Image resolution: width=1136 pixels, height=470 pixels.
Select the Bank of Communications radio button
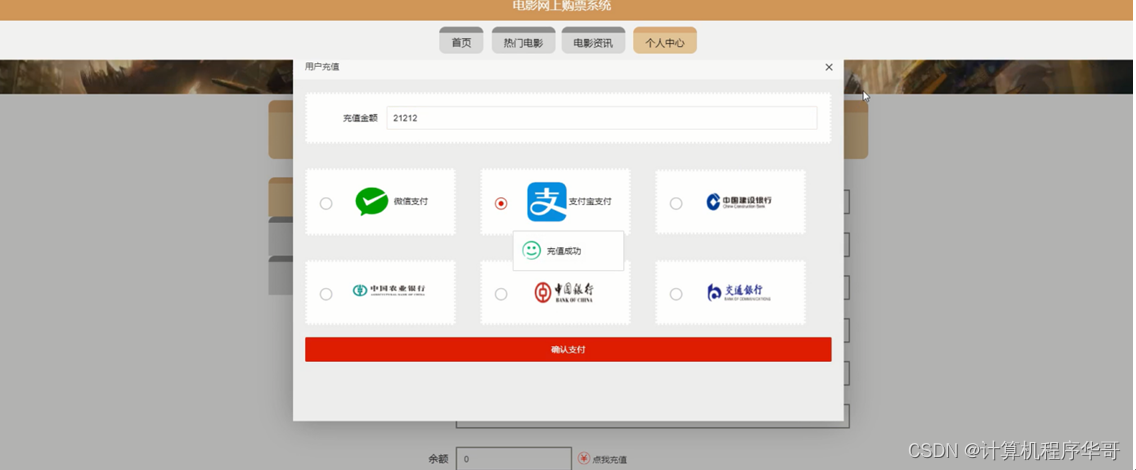pyautogui.click(x=676, y=294)
